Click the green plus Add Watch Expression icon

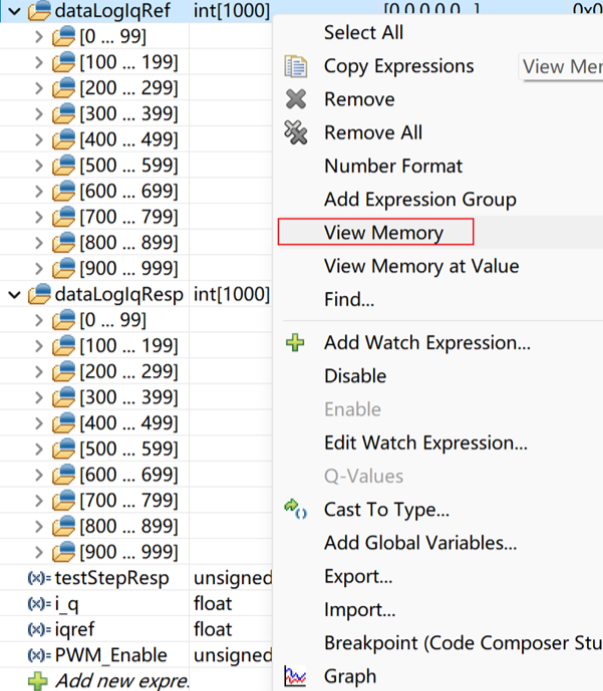(295, 343)
